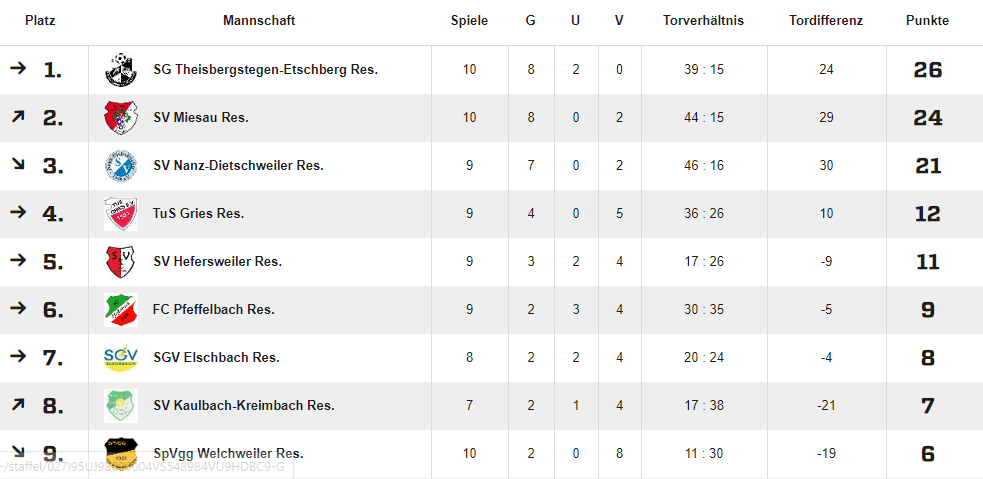This screenshot has height=479, width=983.
Task: Open SG Theisbergstegen-Etschberg Res. team page
Action: [265, 70]
